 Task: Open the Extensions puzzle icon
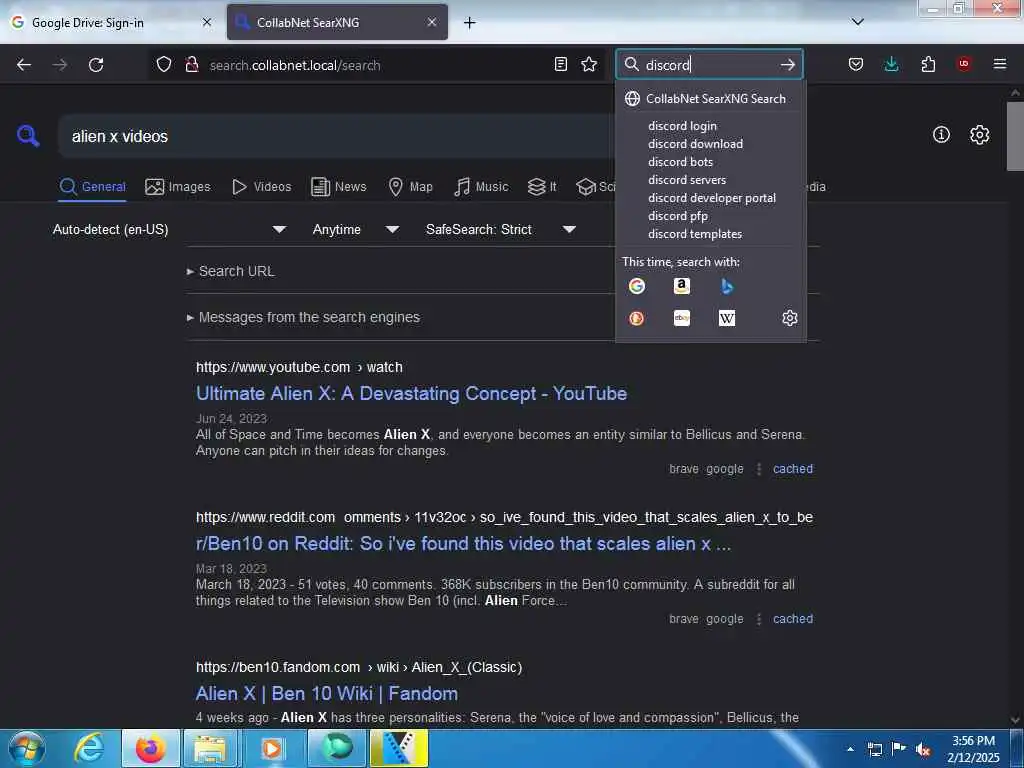click(928, 64)
